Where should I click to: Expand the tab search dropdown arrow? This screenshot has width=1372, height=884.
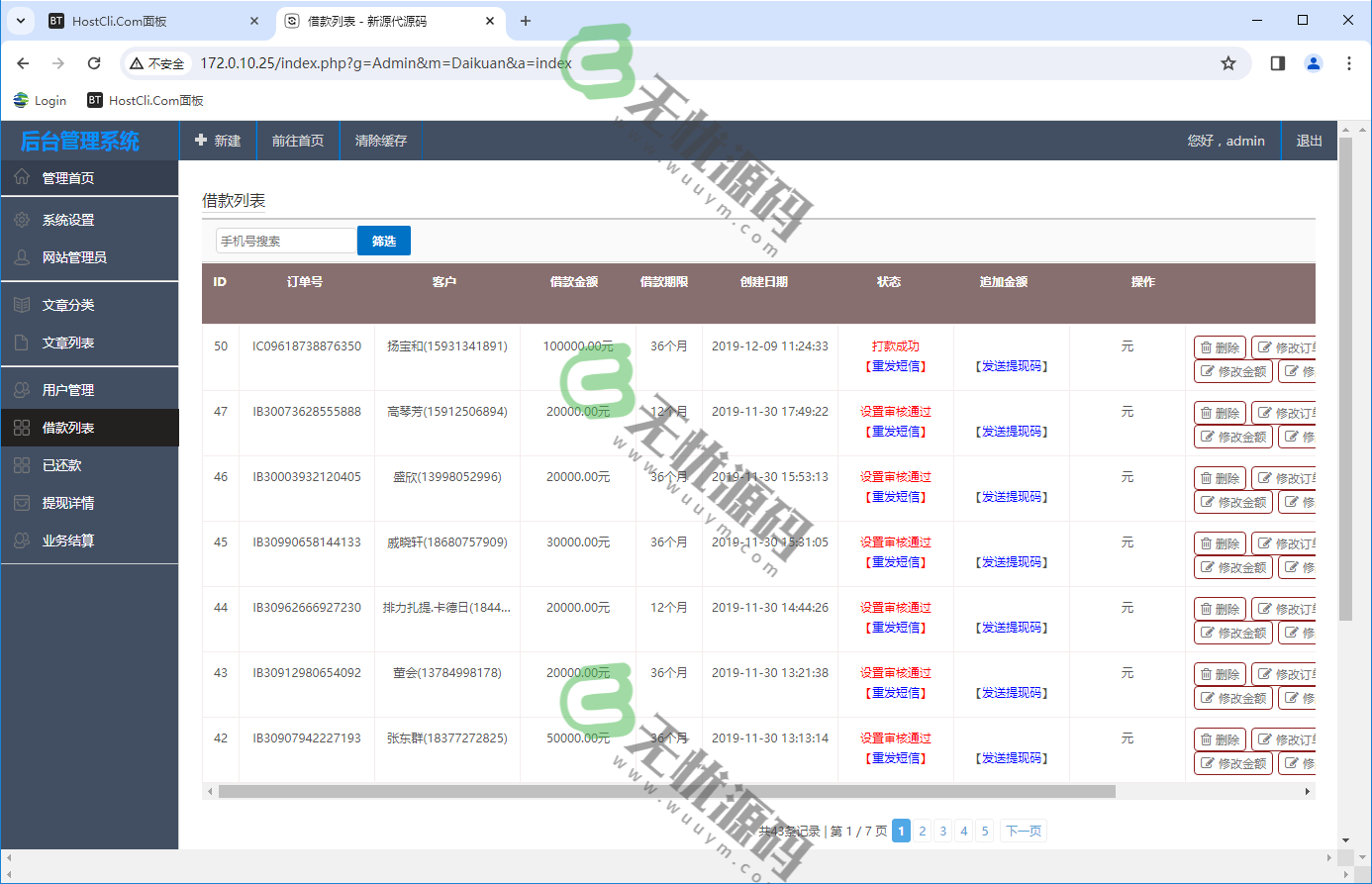click(x=20, y=21)
